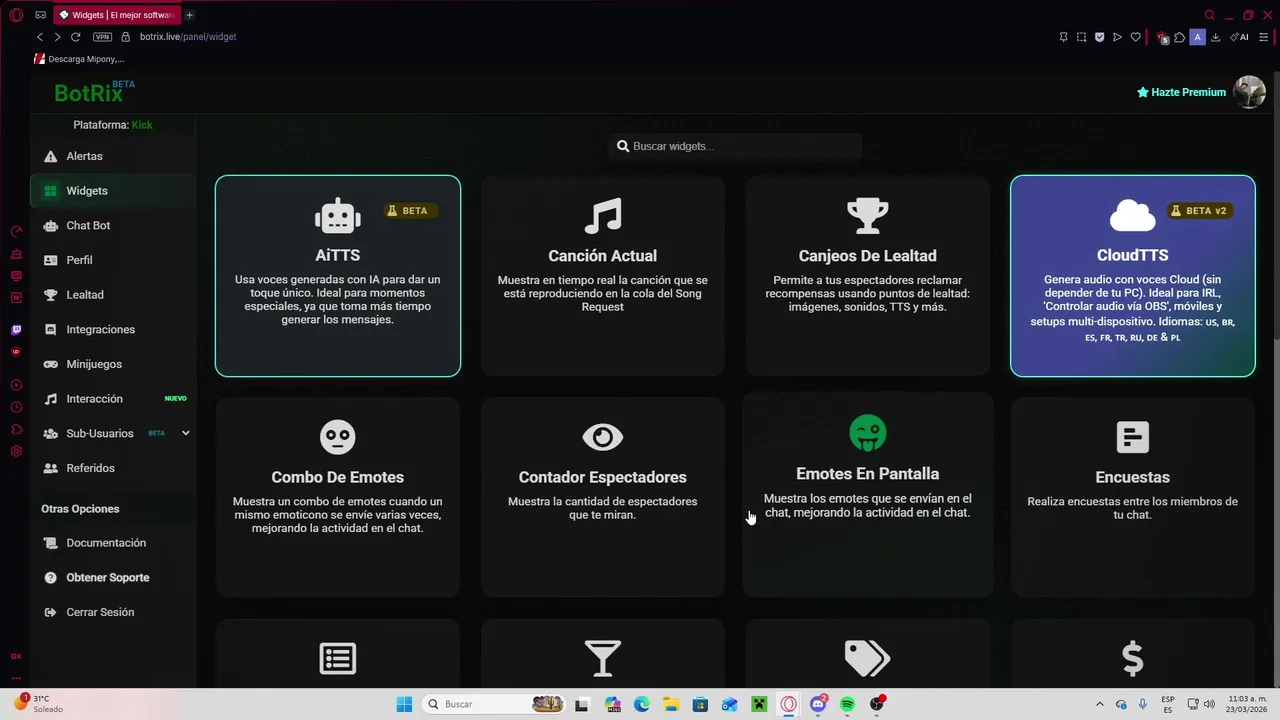Open Opera main menu logo
Image resolution: width=1280 pixels, height=720 pixels.
click(15, 15)
